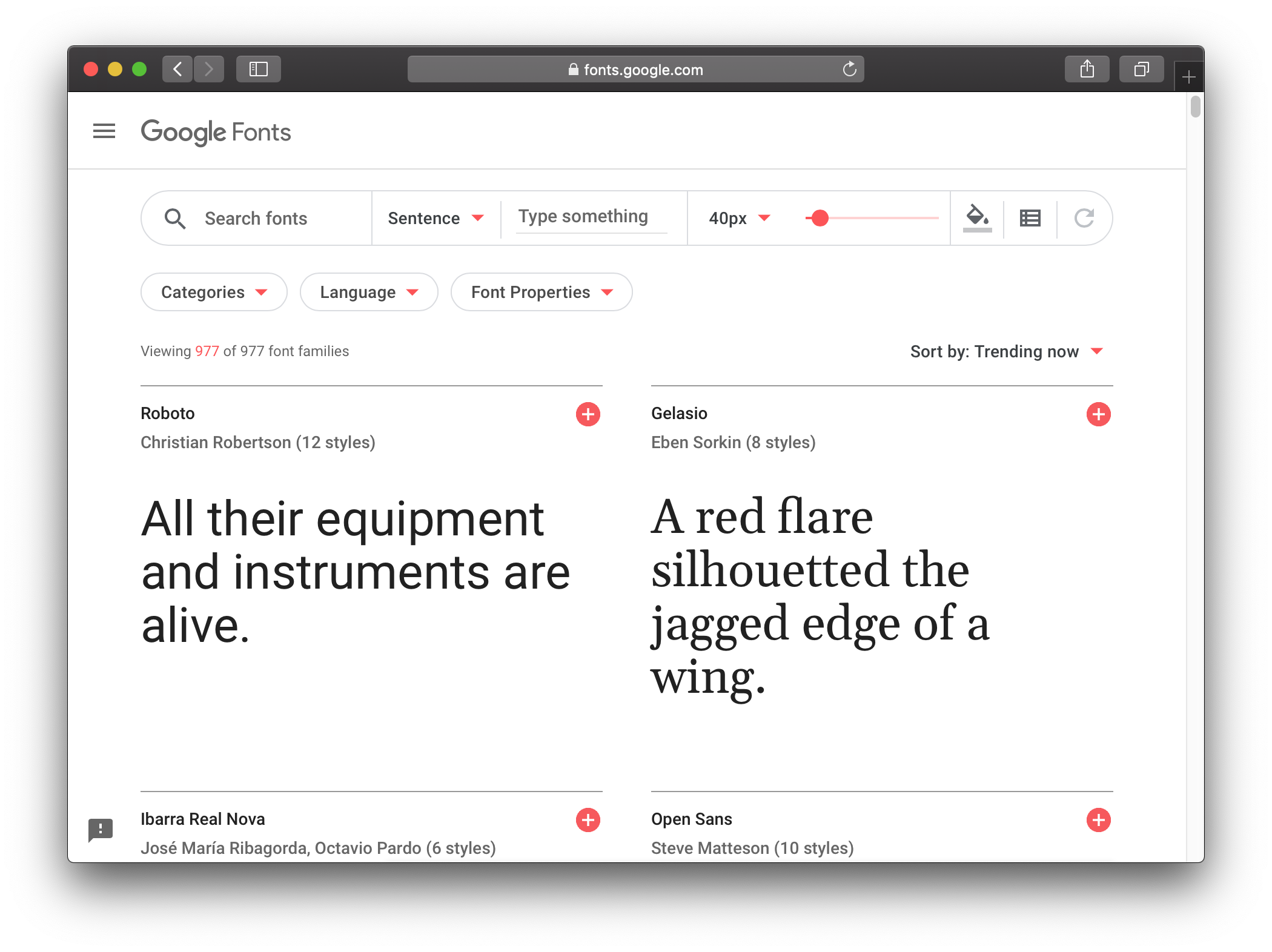Click Eben Sorkin designer name
The image size is (1272, 952).
(696, 443)
